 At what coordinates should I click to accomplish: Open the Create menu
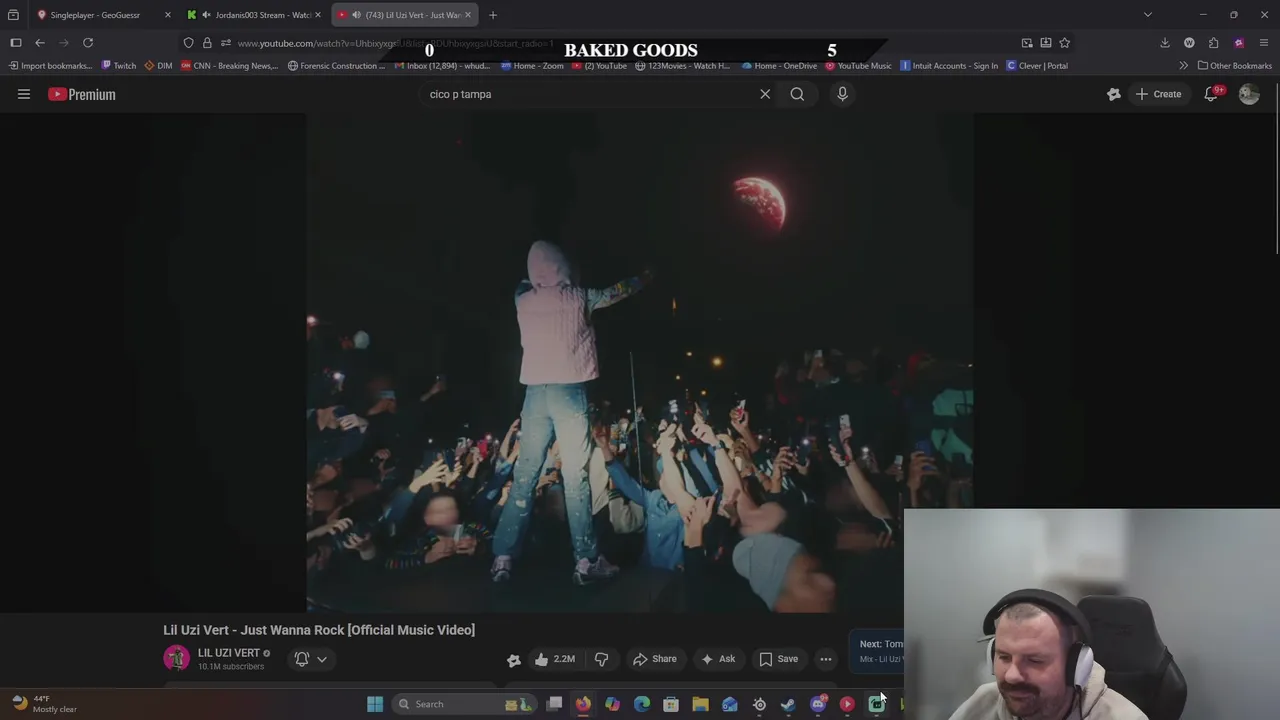coord(1158,94)
